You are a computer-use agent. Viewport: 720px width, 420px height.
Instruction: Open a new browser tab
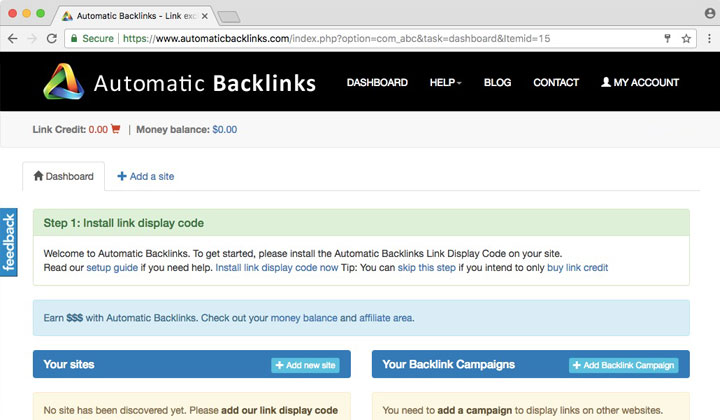pyautogui.click(x=229, y=17)
